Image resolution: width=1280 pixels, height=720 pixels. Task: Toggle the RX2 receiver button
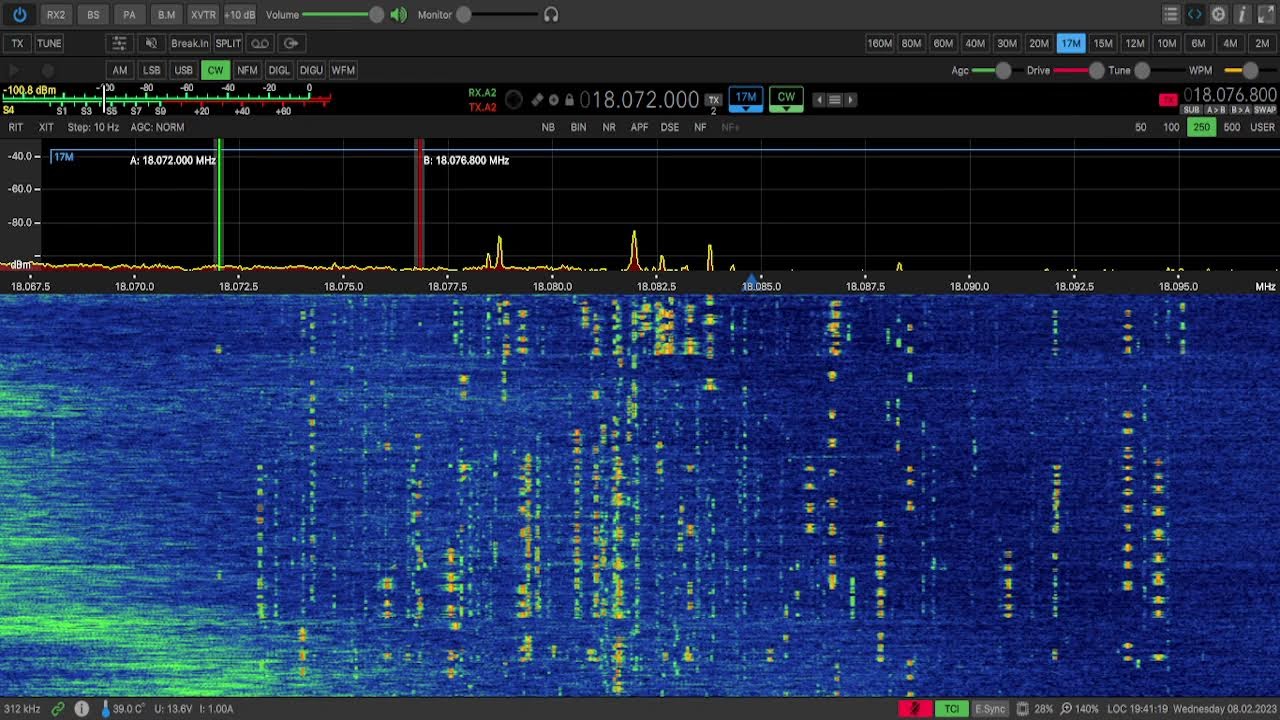(x=56, y=15)
